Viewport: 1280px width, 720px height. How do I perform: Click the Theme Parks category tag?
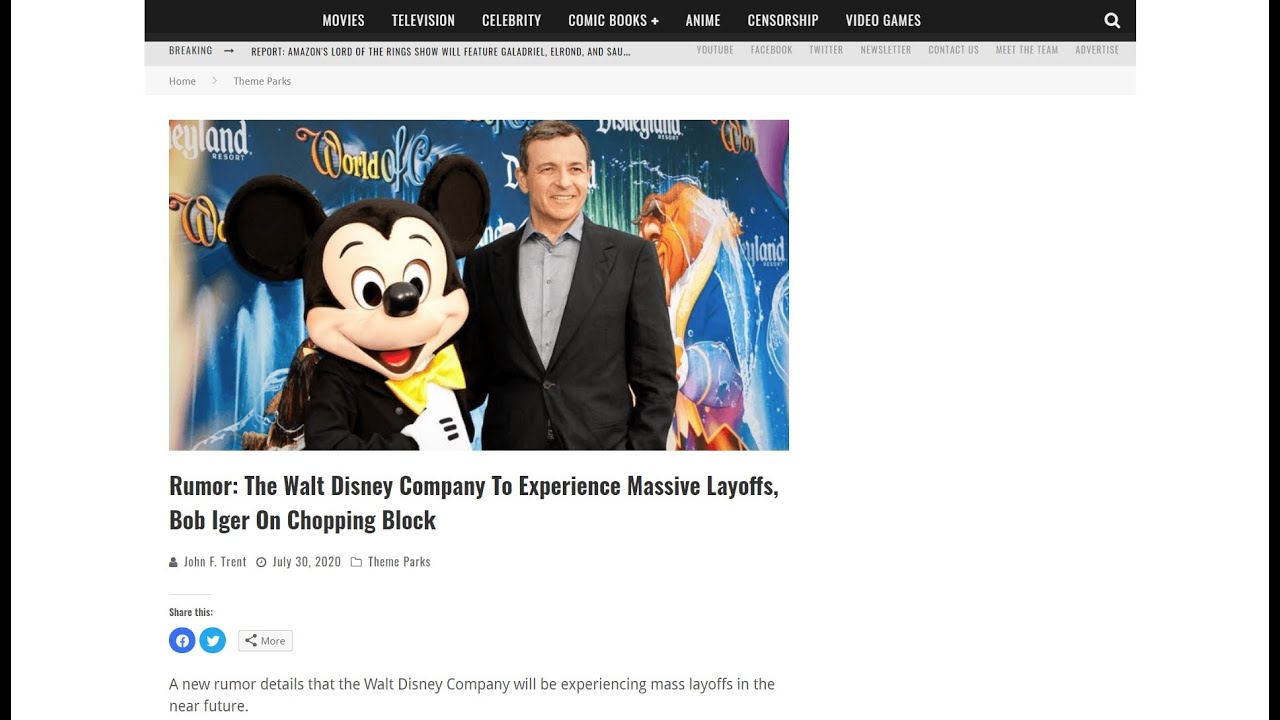point(399,562)
